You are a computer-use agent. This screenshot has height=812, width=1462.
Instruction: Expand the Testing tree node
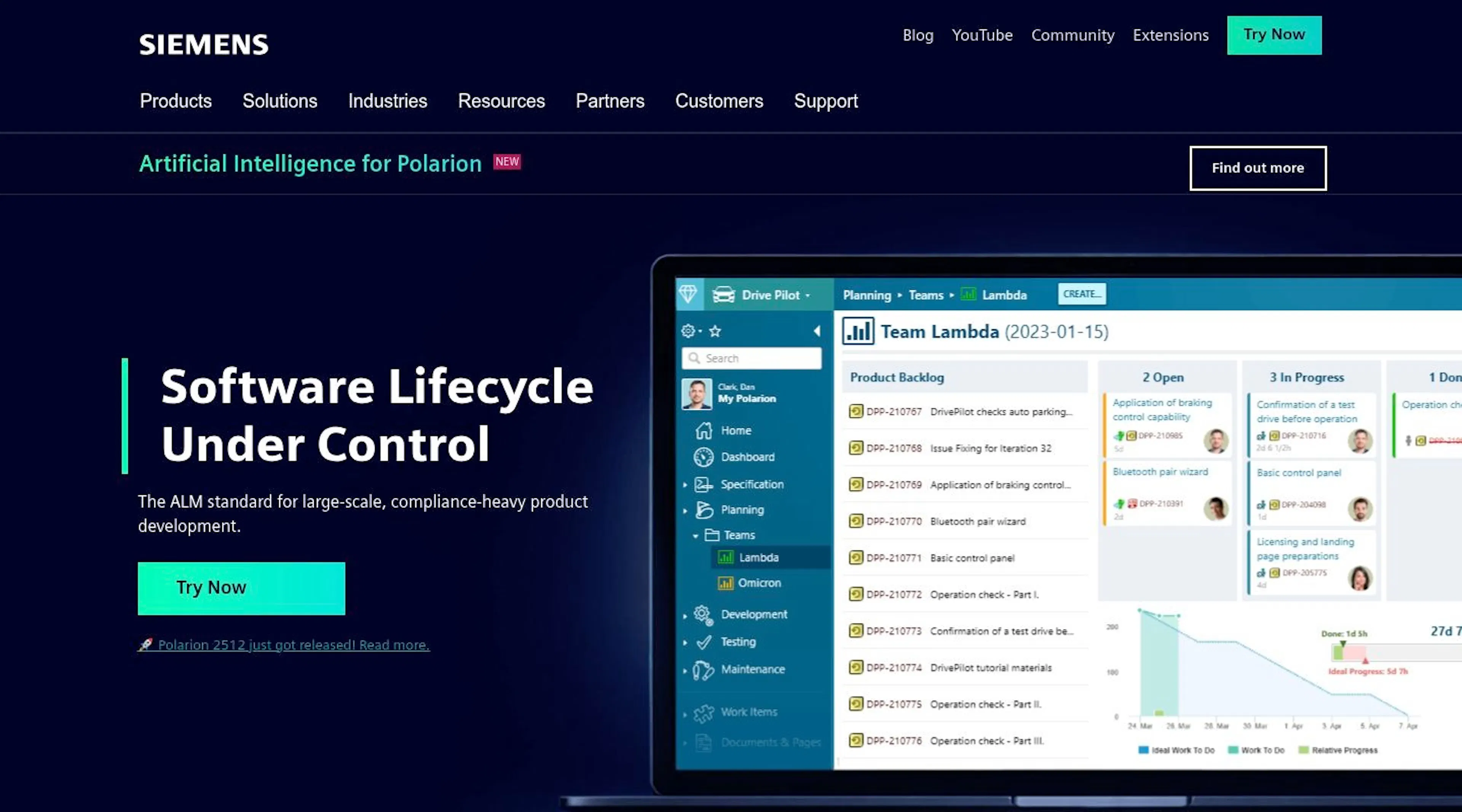point(685,642)
